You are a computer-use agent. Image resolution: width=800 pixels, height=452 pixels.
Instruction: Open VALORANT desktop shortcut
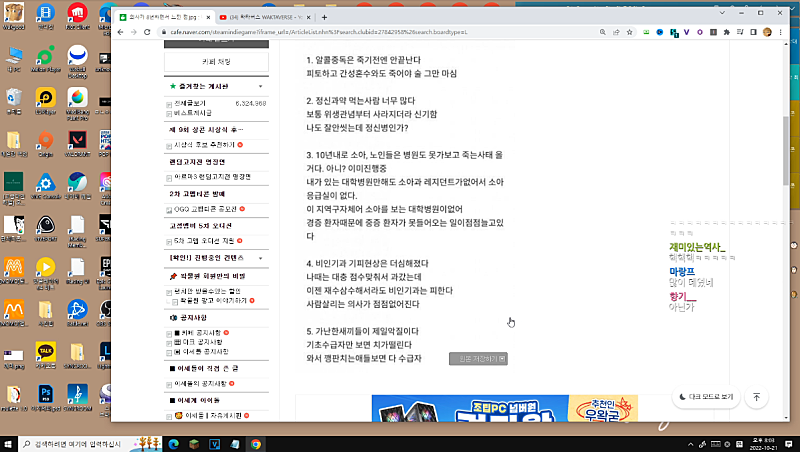77,143
